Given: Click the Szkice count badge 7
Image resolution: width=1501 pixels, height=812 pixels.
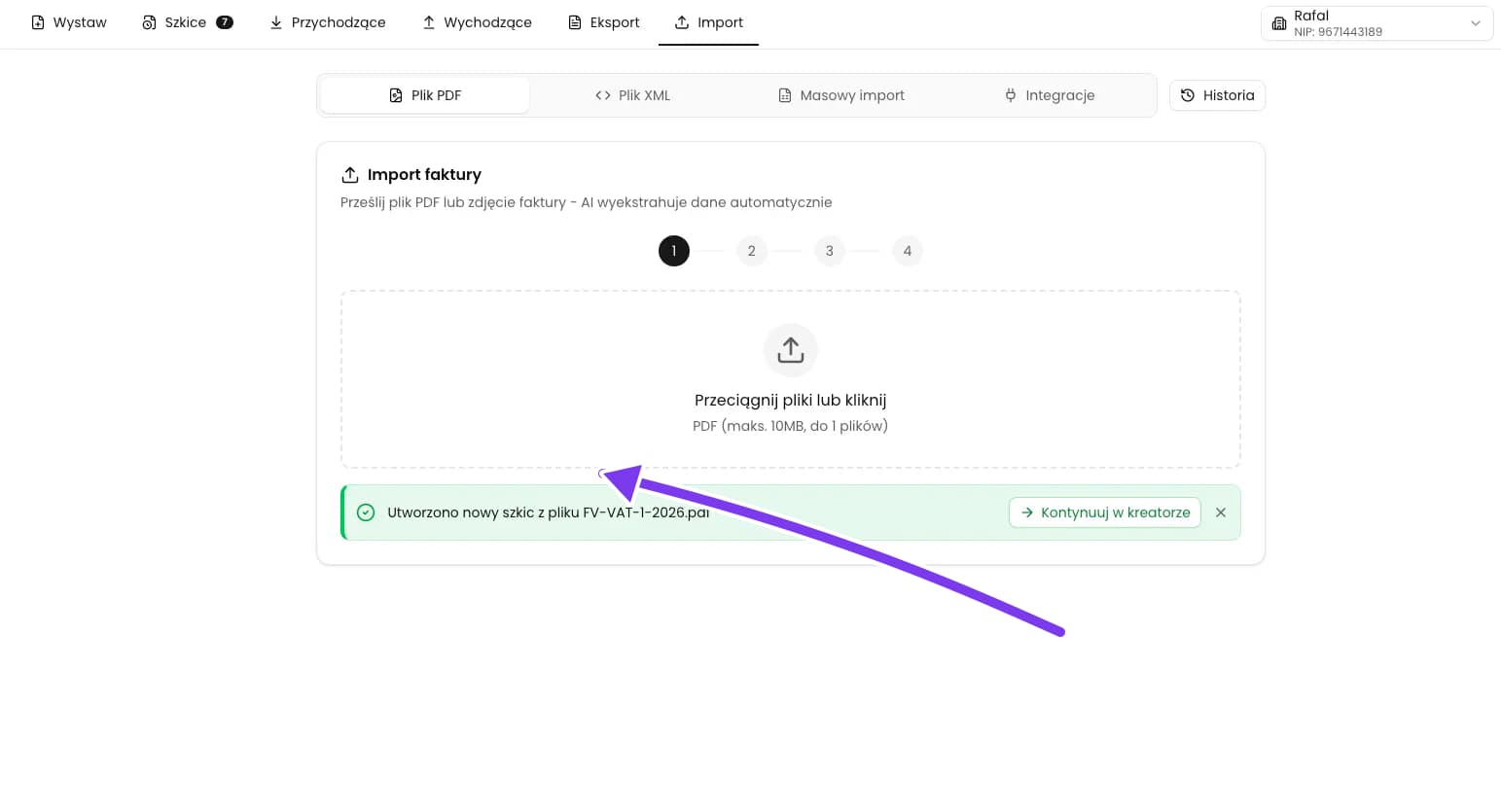Looking at the screenshot, I should click(x=225, y=22).
